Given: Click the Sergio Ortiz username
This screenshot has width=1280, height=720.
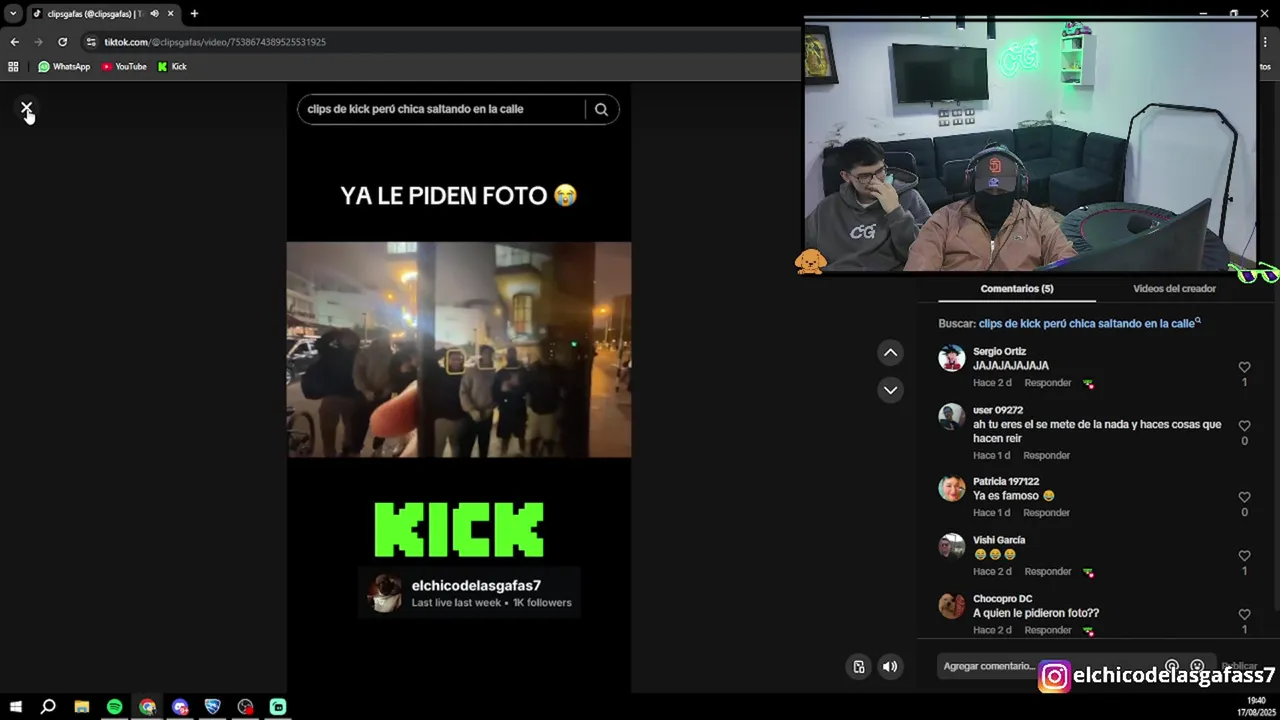Looking at the screenshot, I should coord(999,352).
